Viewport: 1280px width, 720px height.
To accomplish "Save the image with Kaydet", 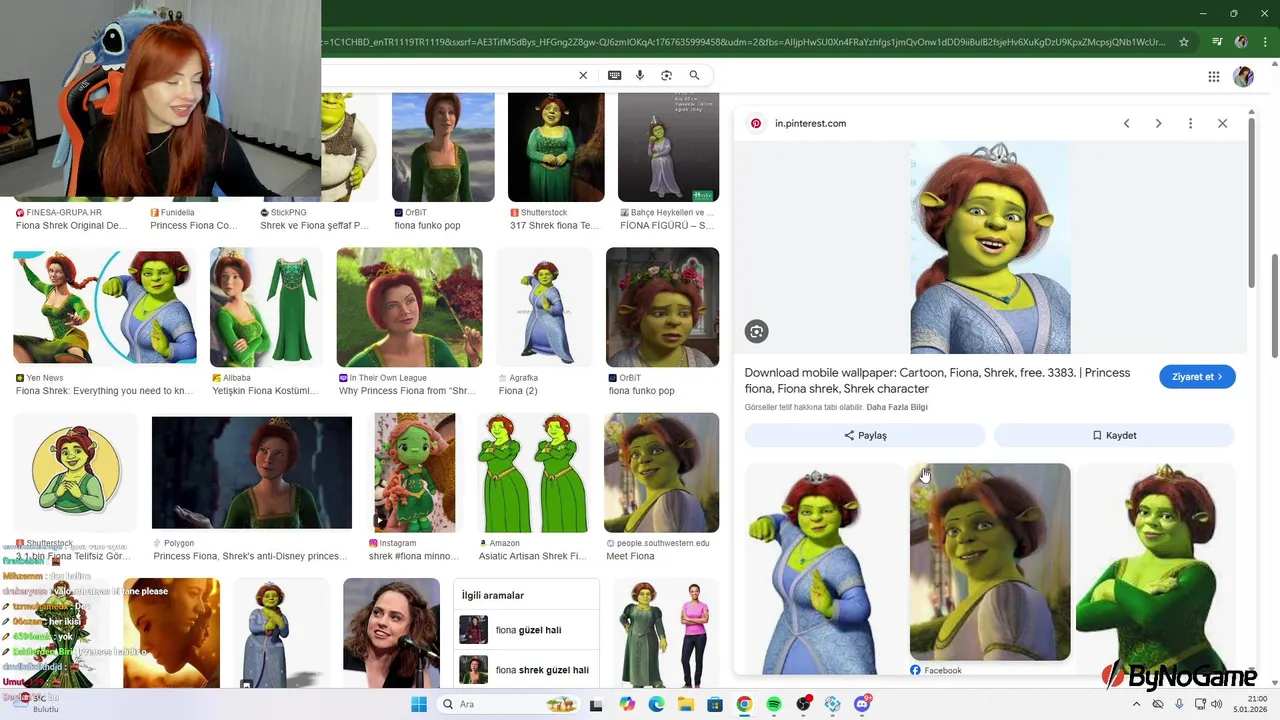I will coord(1114,435).
